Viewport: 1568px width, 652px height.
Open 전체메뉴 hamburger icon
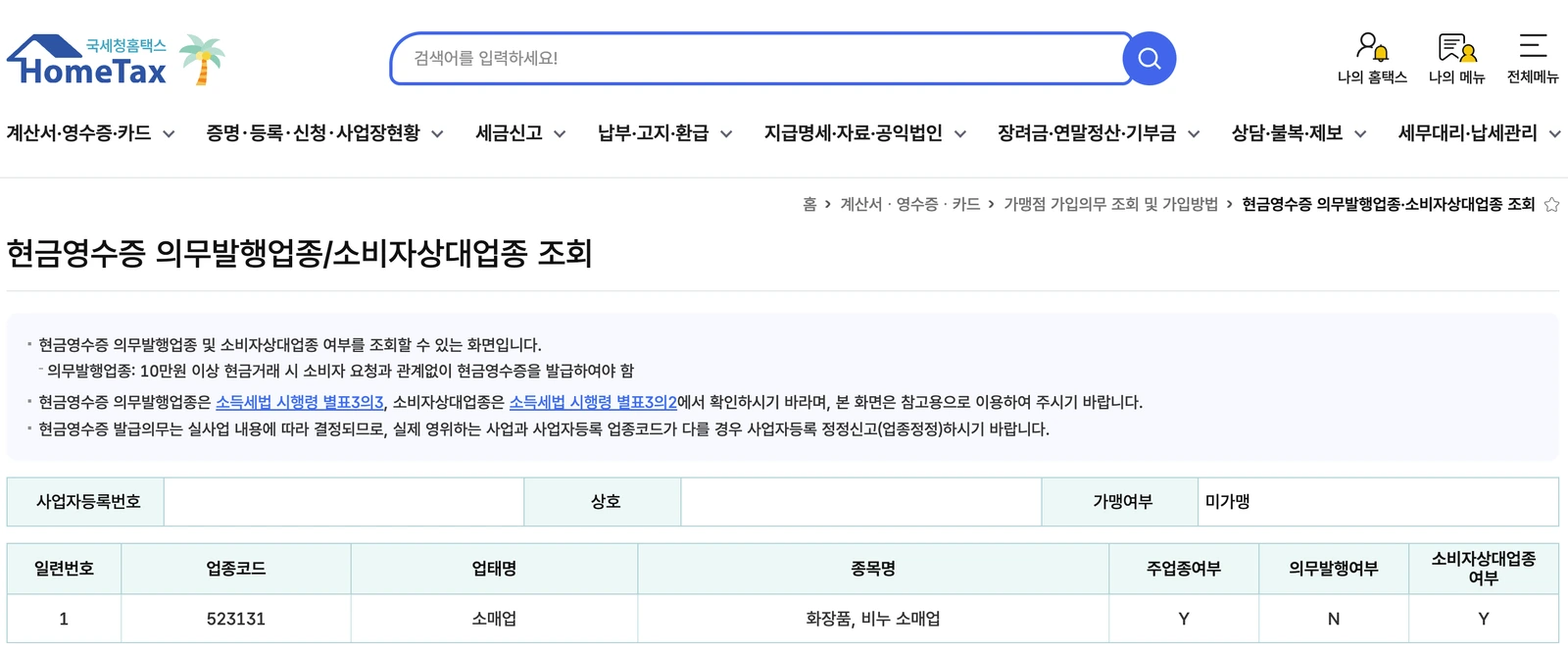(1533, 59)
